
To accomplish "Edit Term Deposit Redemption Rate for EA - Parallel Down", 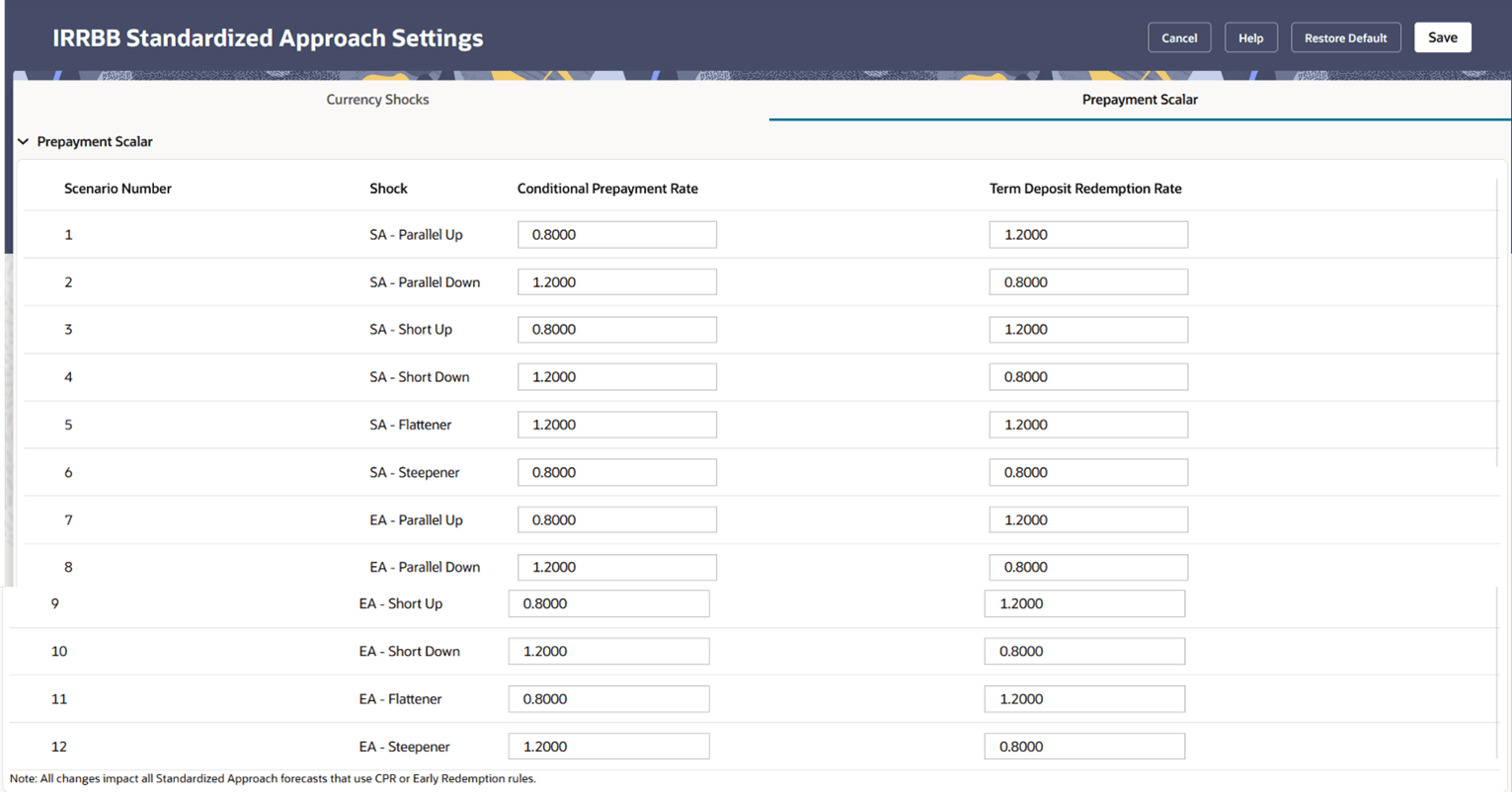I will pyautogui.click(x=1088, y=567).
